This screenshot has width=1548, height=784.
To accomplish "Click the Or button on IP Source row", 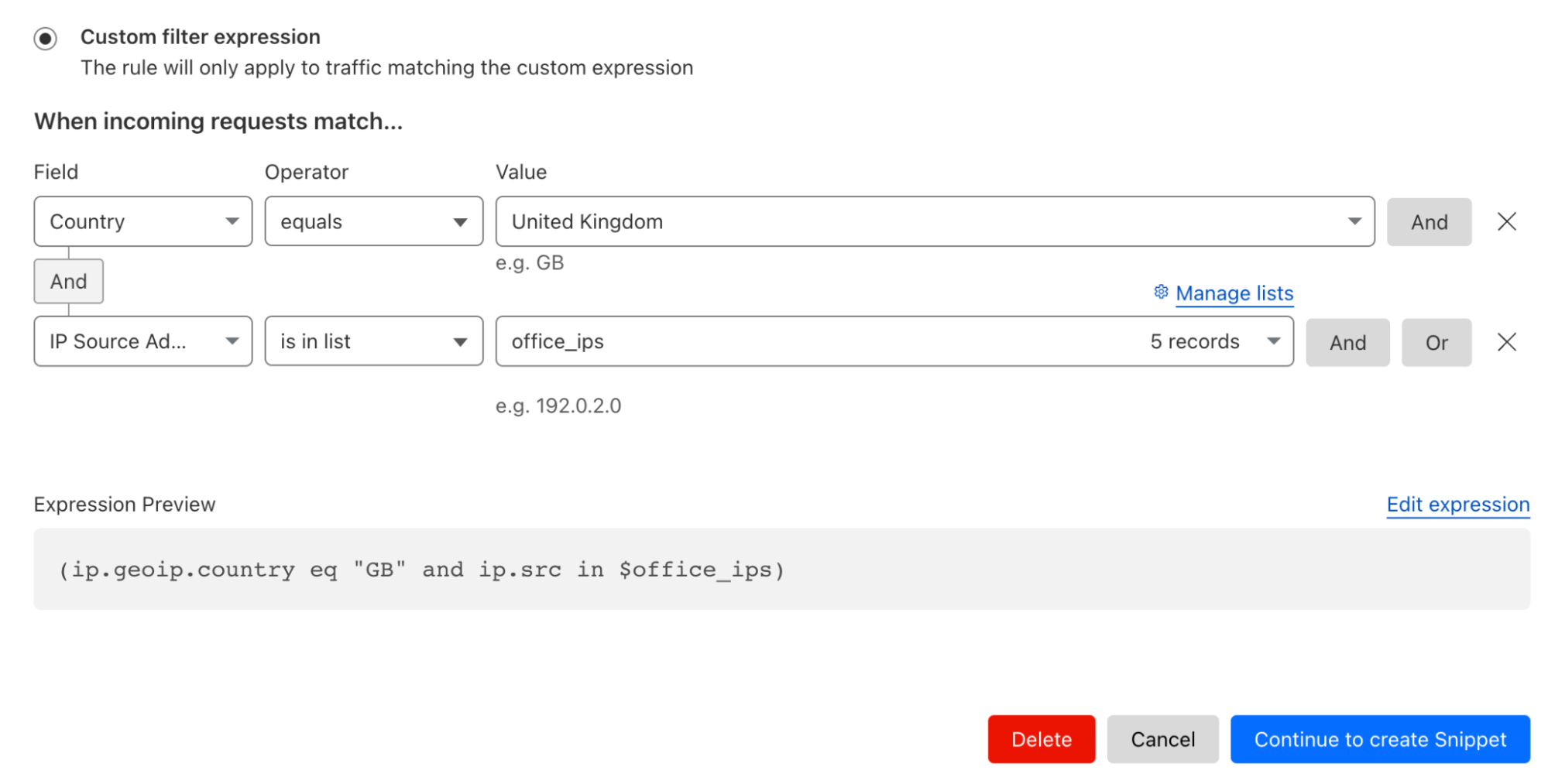I will coord(1436,343).
